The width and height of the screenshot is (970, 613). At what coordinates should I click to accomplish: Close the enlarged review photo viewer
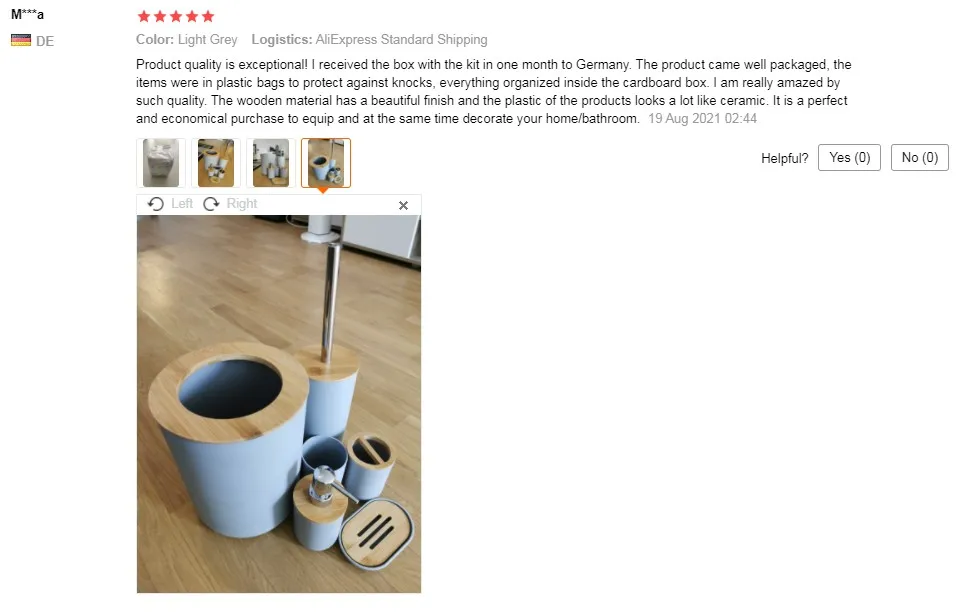[403, 205]
